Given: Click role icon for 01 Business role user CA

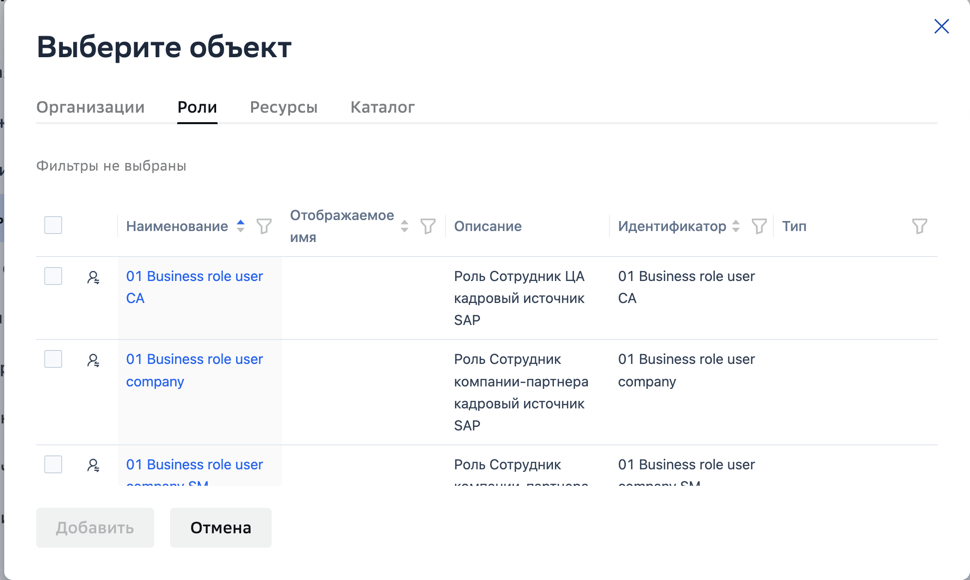Looking at the screenshot, I should [93, 278].
